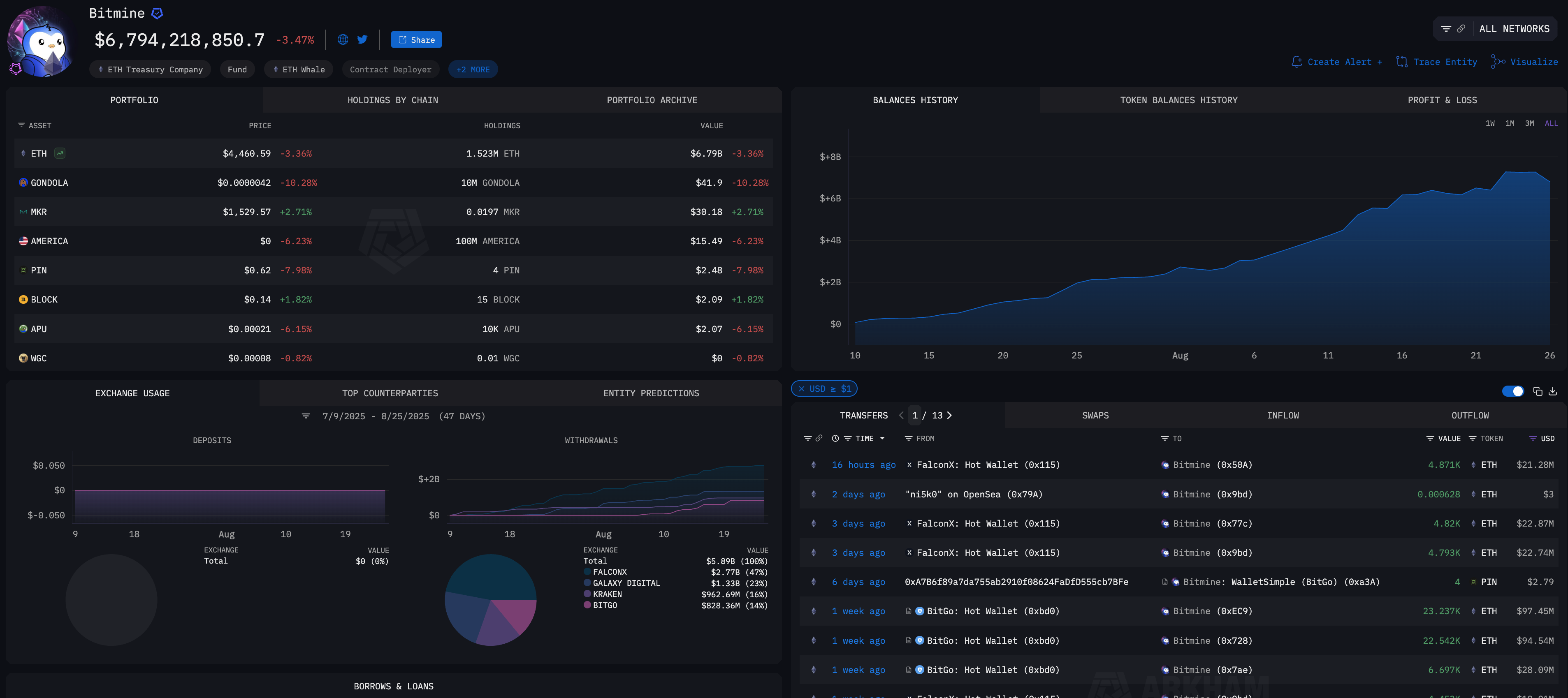Click the BLOCK token icon
This screenshot has width=1568, height=698.
tap(23, 299)
